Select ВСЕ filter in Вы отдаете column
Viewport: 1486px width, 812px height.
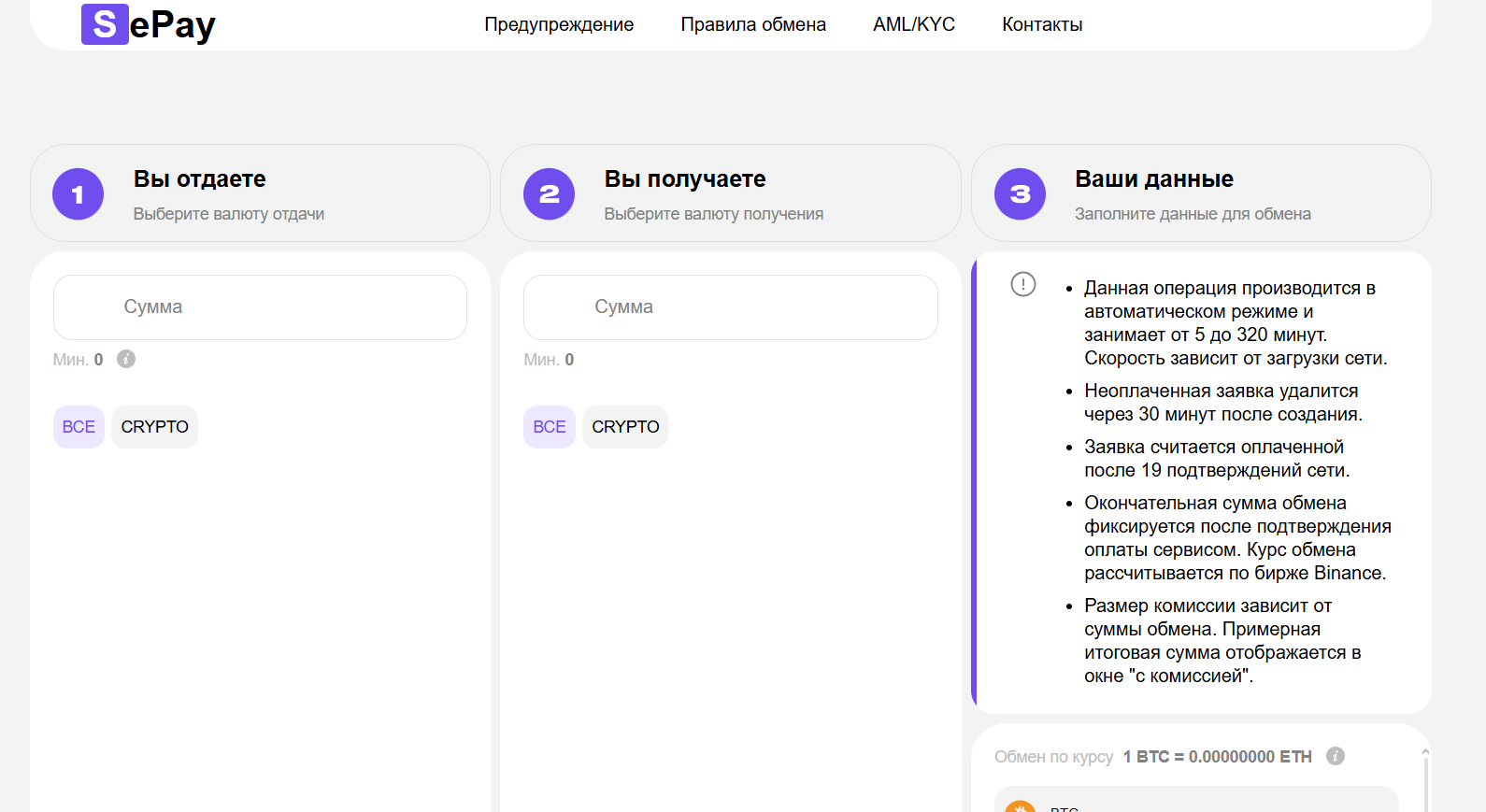(79, 427)
